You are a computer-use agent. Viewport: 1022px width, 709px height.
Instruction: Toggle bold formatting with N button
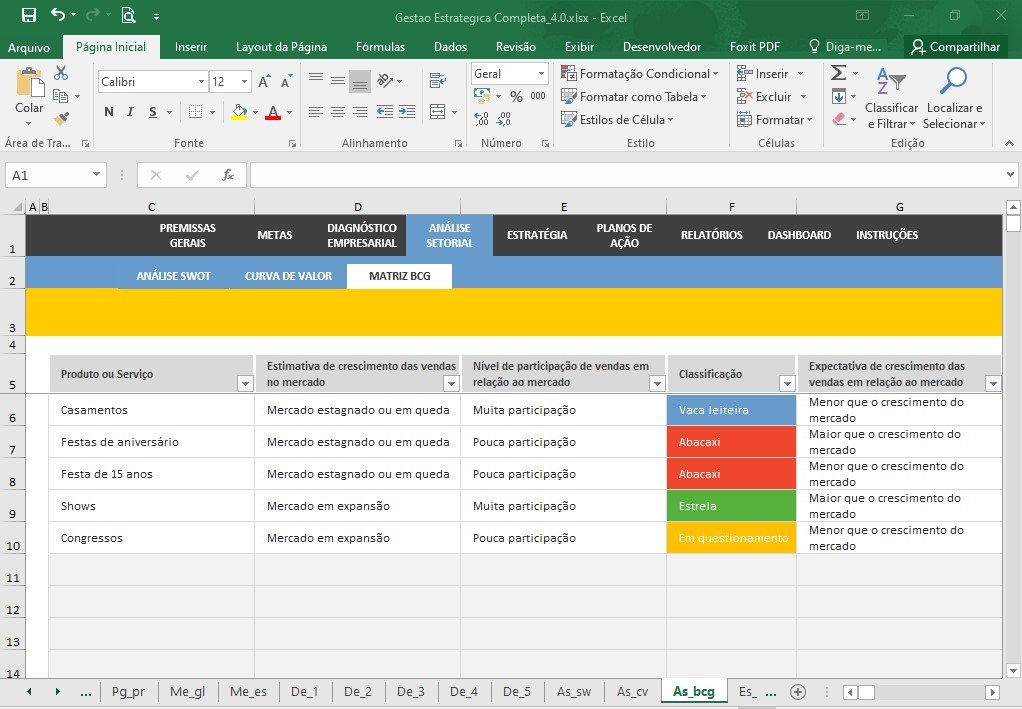point(109,112)
